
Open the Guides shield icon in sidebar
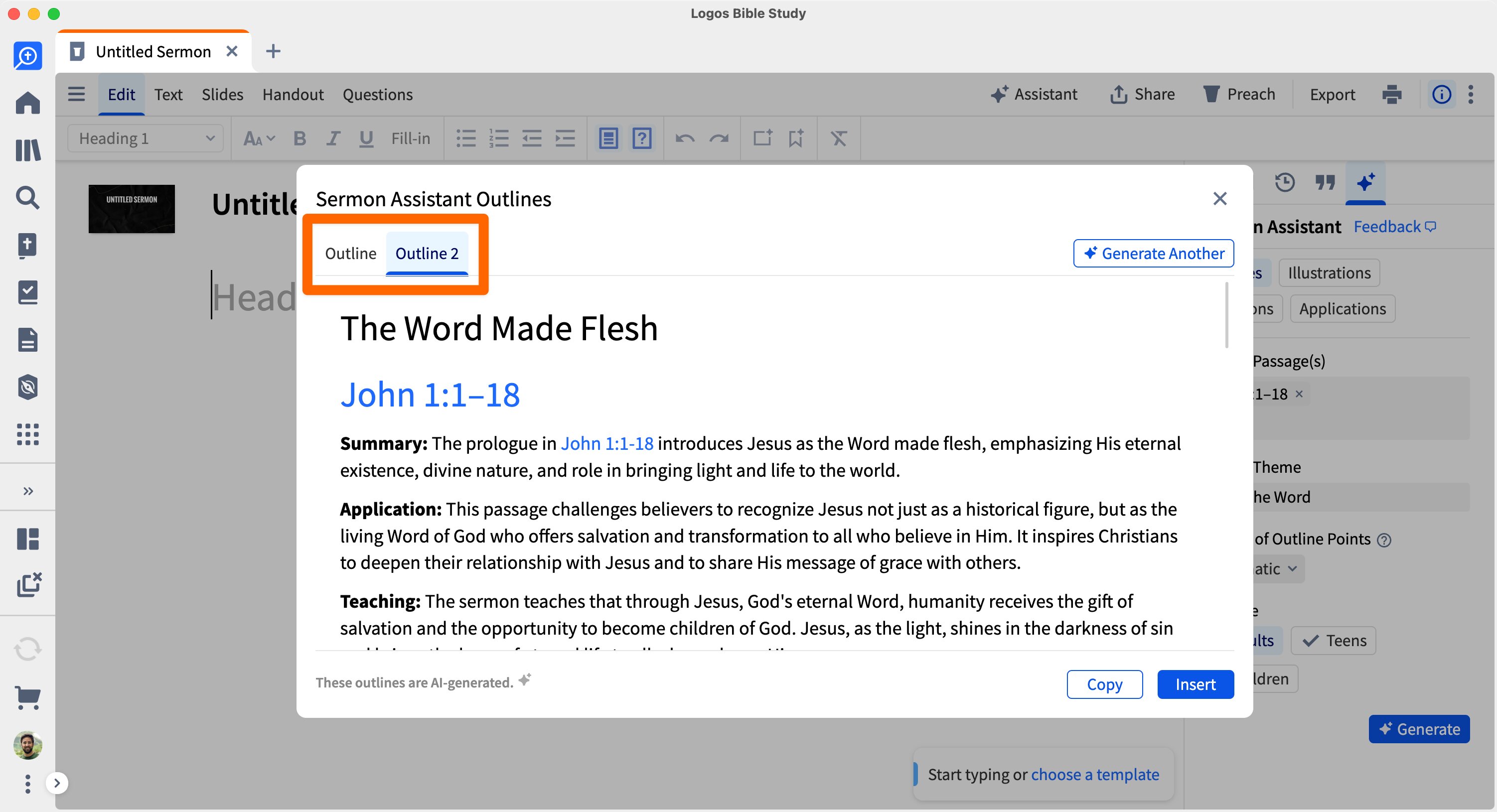(27, 388)
